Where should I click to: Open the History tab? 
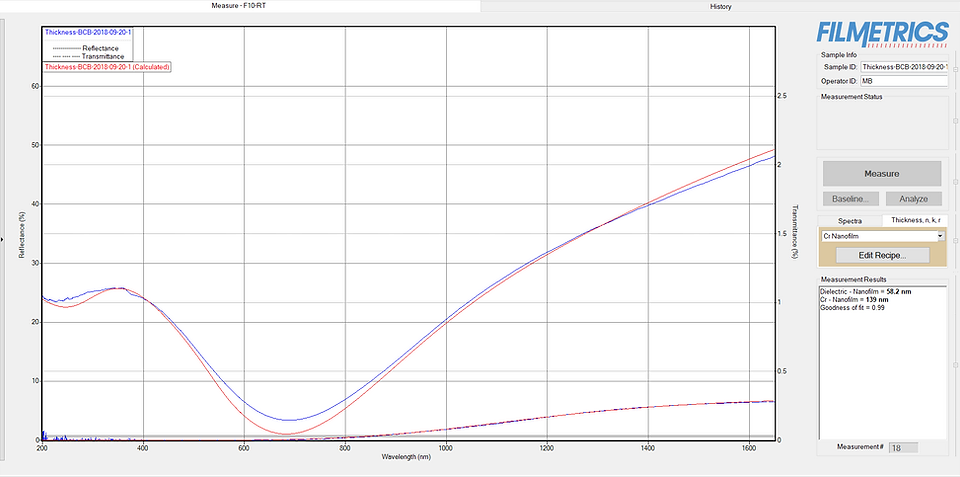pos(720,6)
